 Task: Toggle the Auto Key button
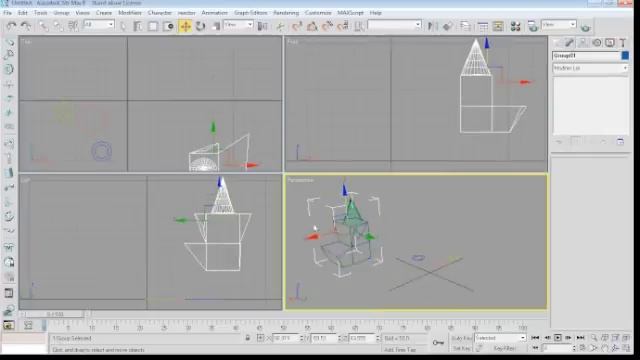click(x=462, y=338)
